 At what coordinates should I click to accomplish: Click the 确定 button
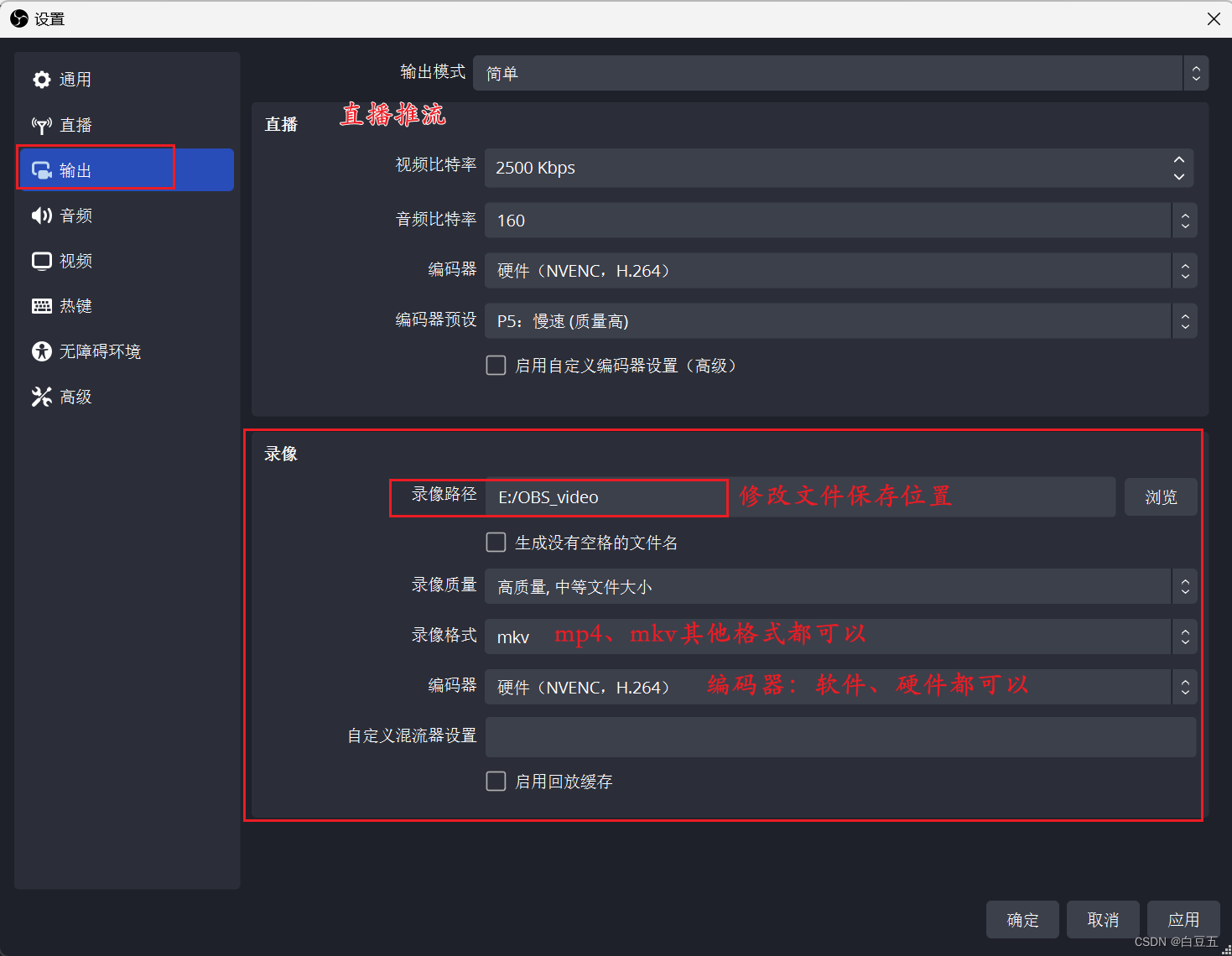tap(1022, 920)
